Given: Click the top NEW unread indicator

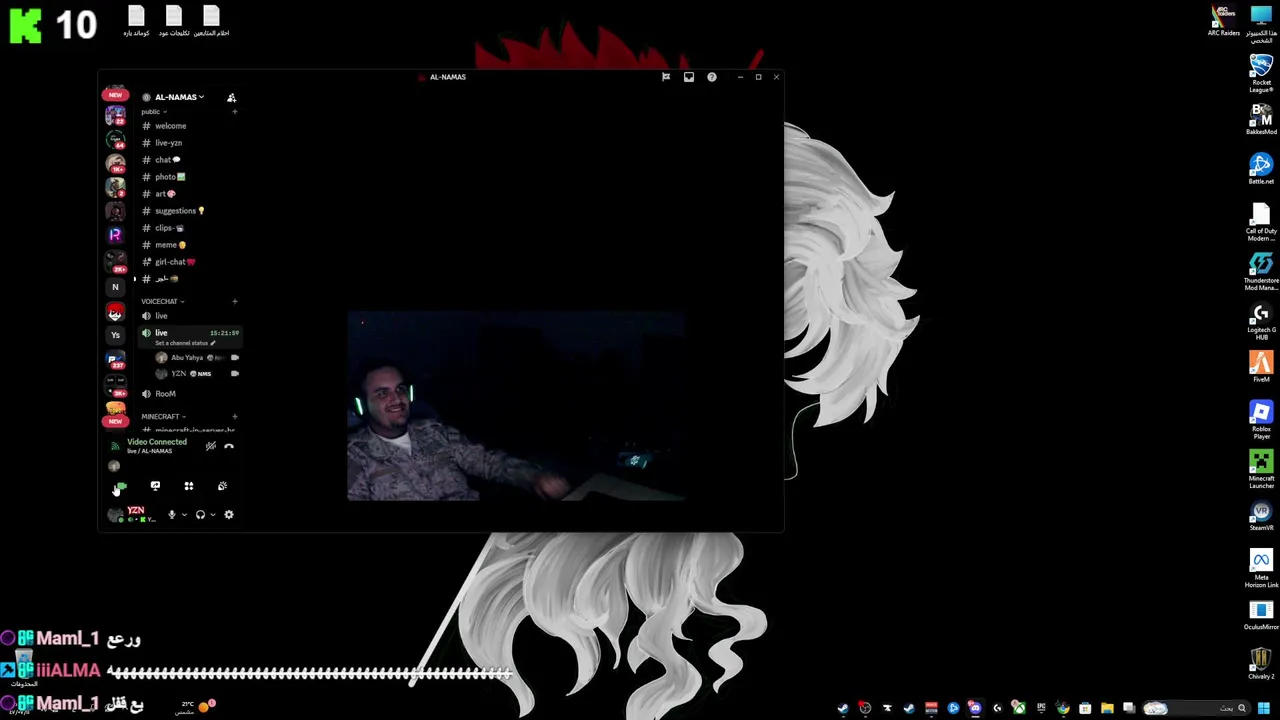Looking at the screenshot, I should (115, 95).
